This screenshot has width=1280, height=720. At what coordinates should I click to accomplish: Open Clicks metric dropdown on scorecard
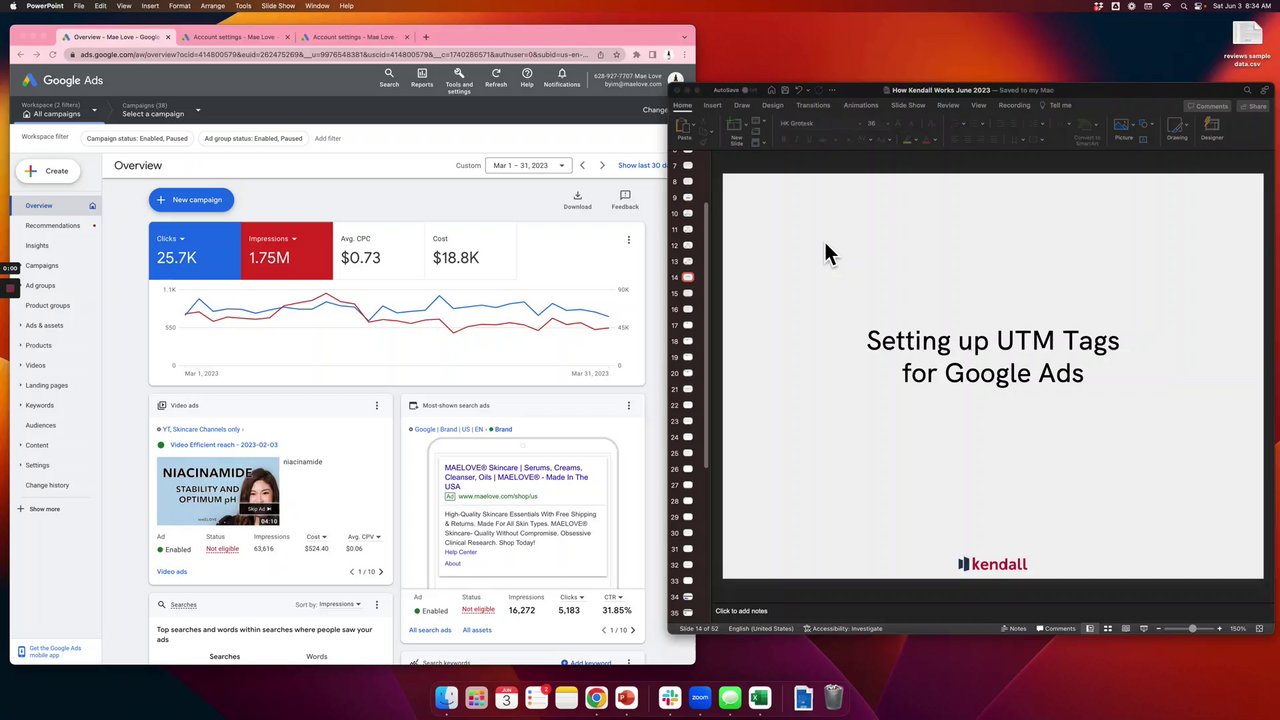[170, 239]
